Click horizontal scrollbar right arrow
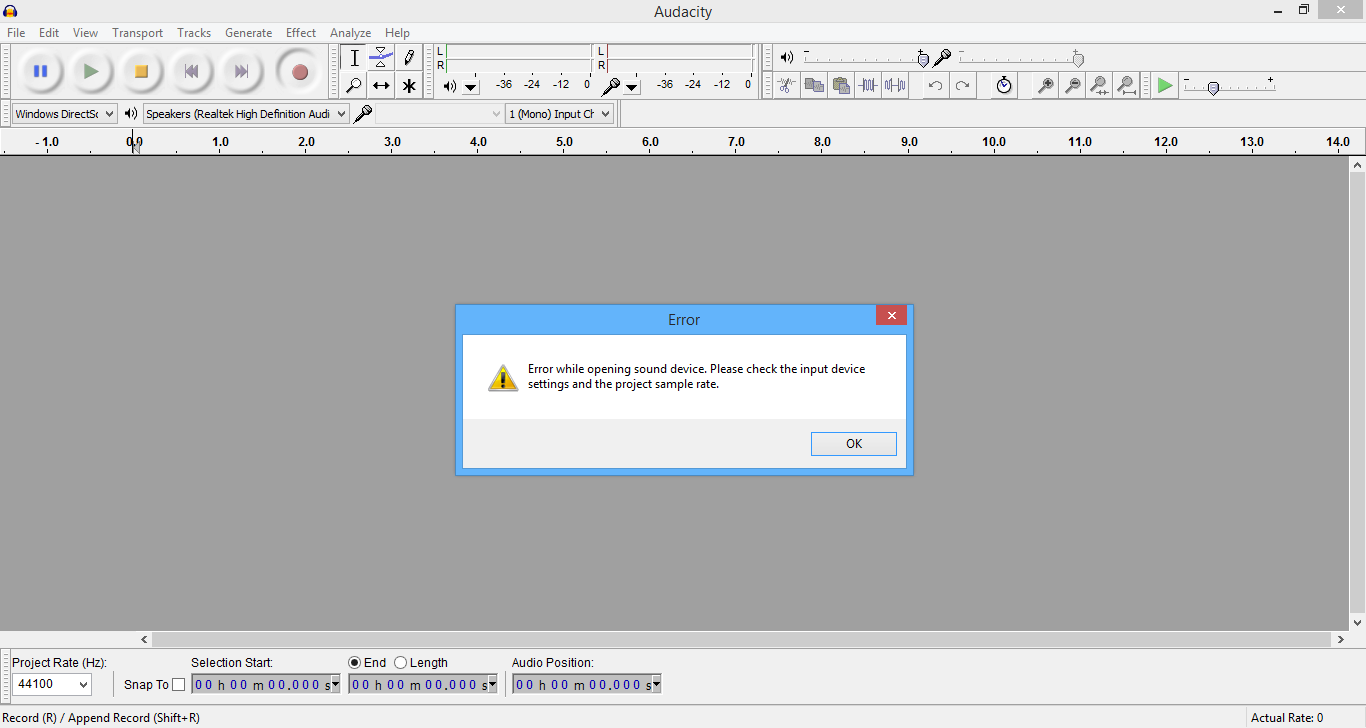Viewport: 1366px width, 728px height. click(1340, 639)
